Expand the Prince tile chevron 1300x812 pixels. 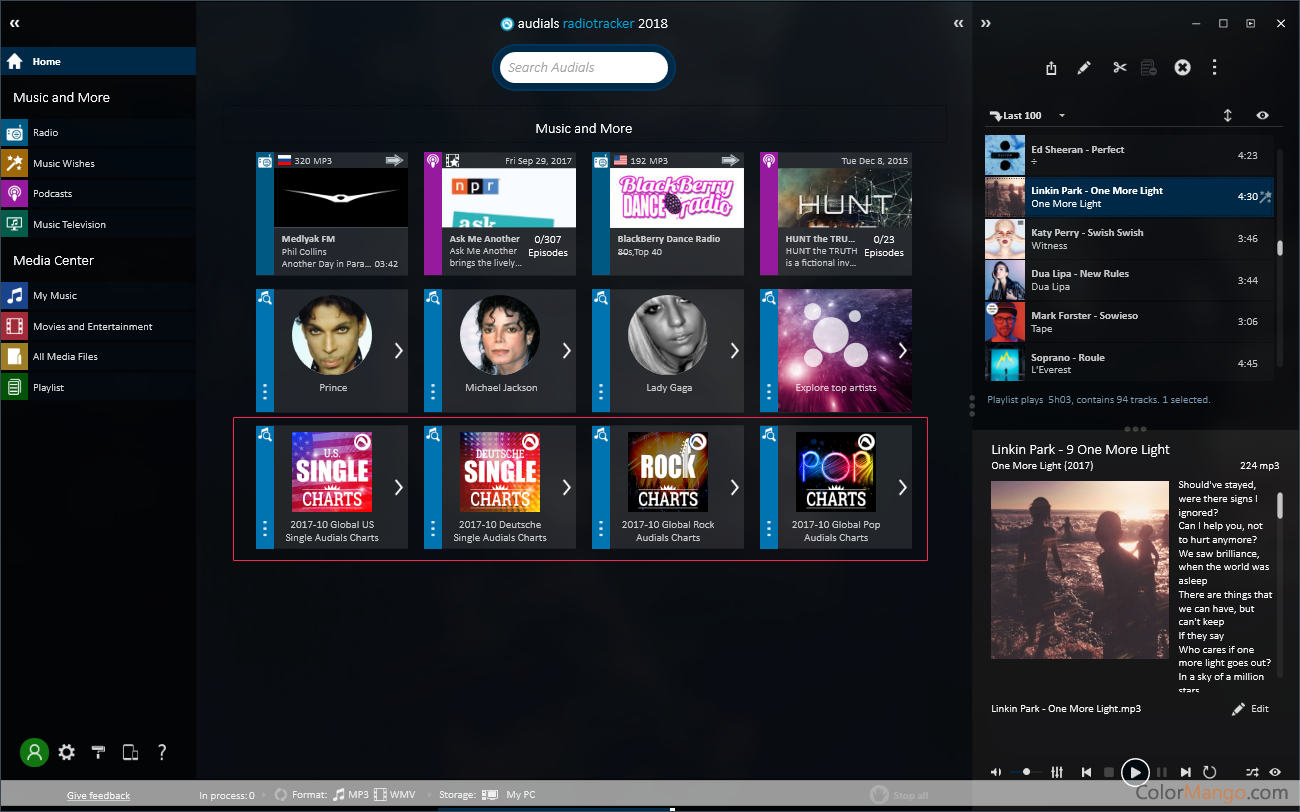click(398, 350)
